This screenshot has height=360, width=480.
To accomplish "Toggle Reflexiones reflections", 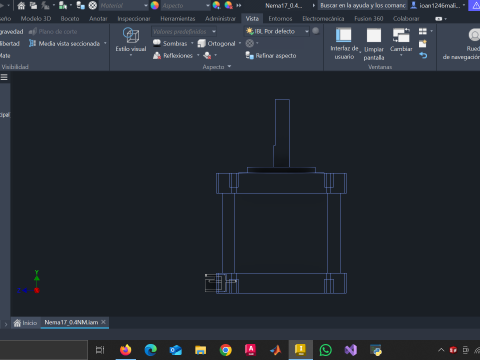I will [x=173, y=55].
